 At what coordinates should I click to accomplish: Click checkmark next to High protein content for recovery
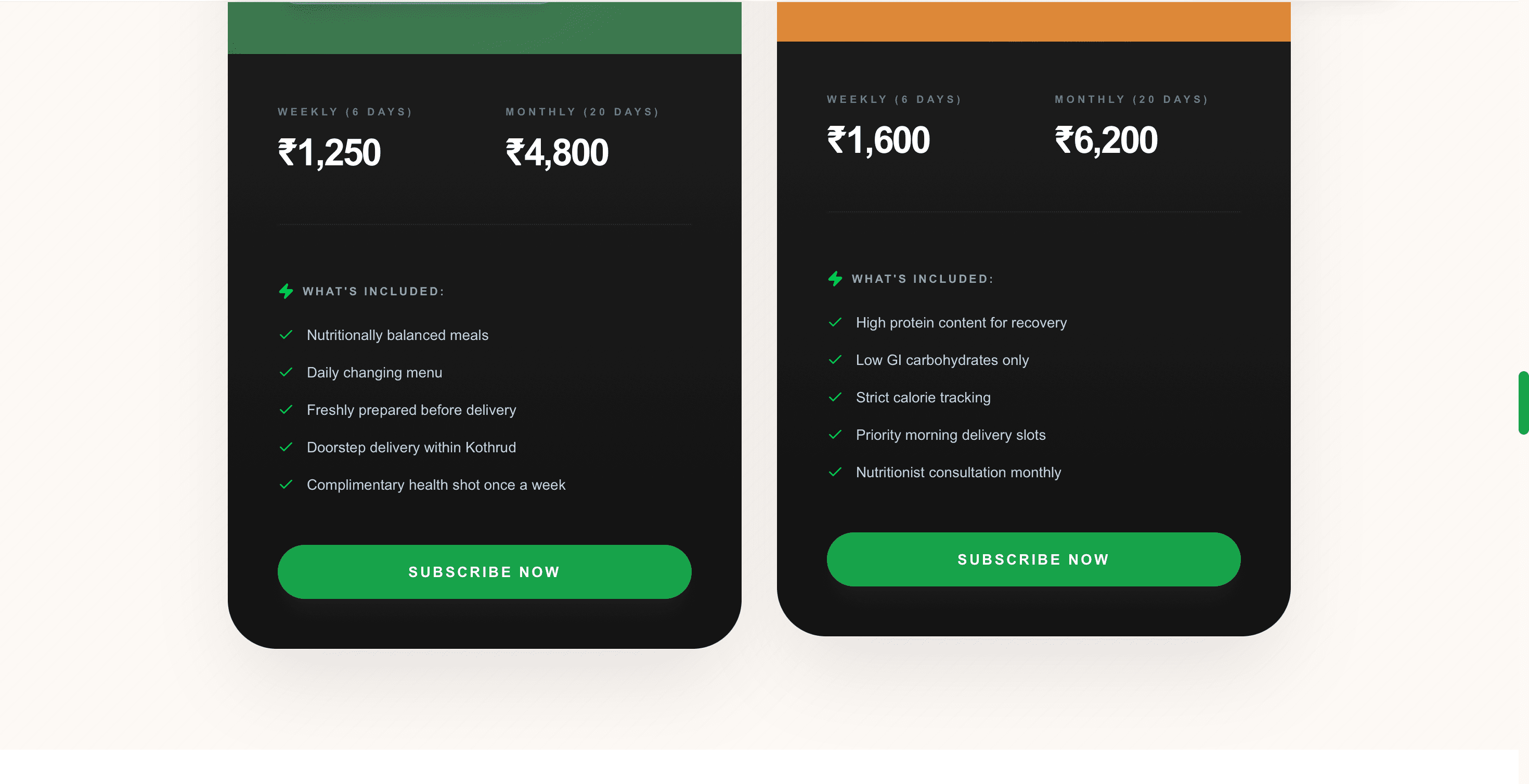835,322
